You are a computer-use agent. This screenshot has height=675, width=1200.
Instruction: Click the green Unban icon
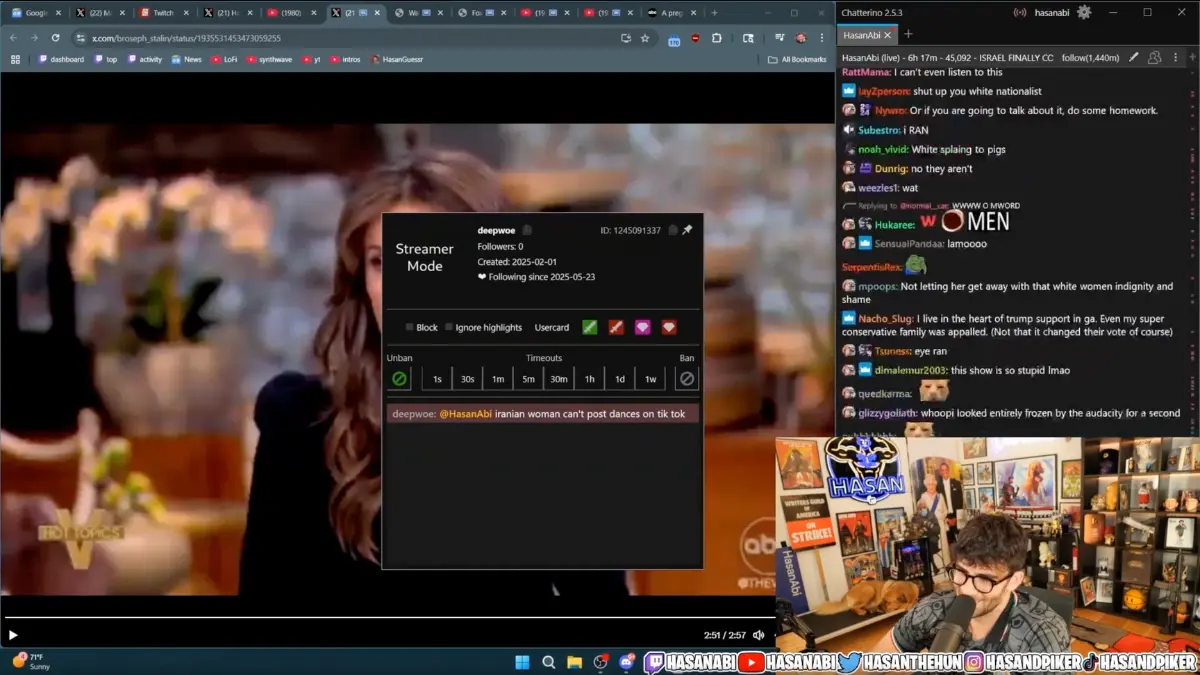(x=399, y=379)
